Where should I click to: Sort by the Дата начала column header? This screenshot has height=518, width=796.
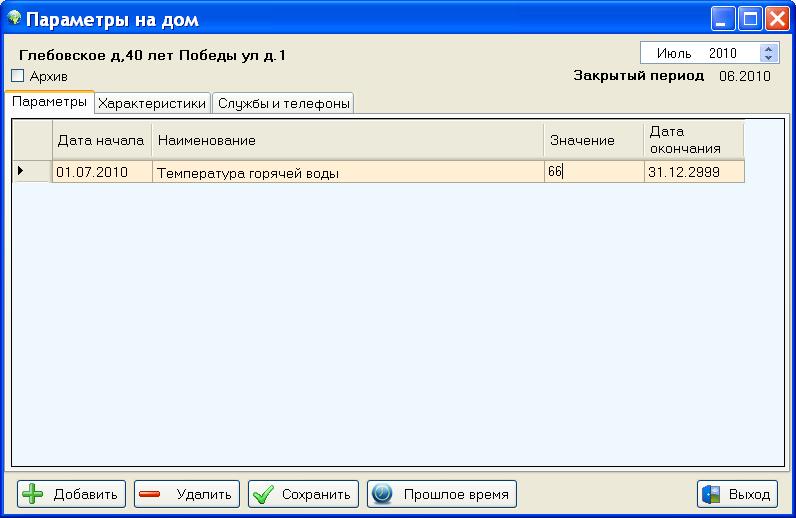(102, 140)
